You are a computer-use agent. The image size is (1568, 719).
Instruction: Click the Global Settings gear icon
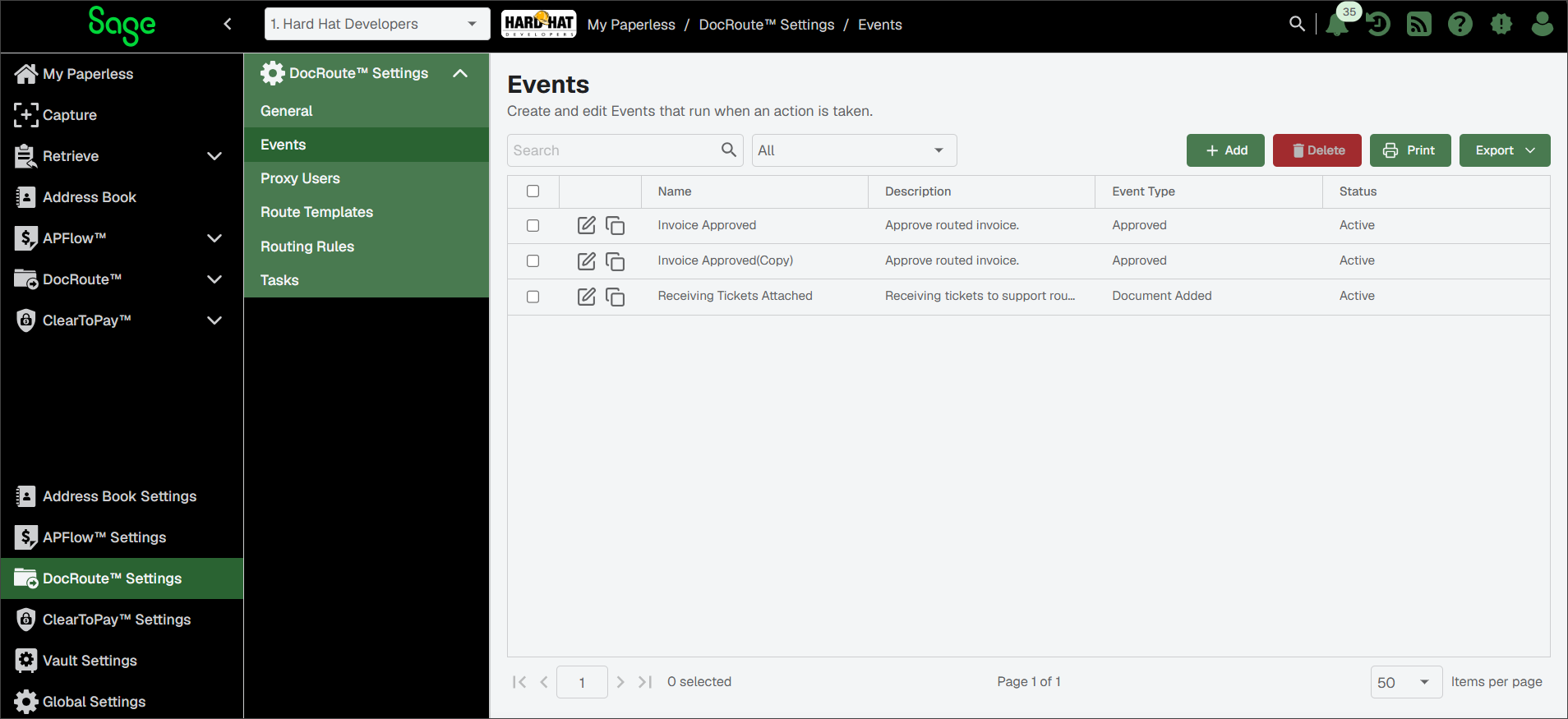click(x=25, y=702)
